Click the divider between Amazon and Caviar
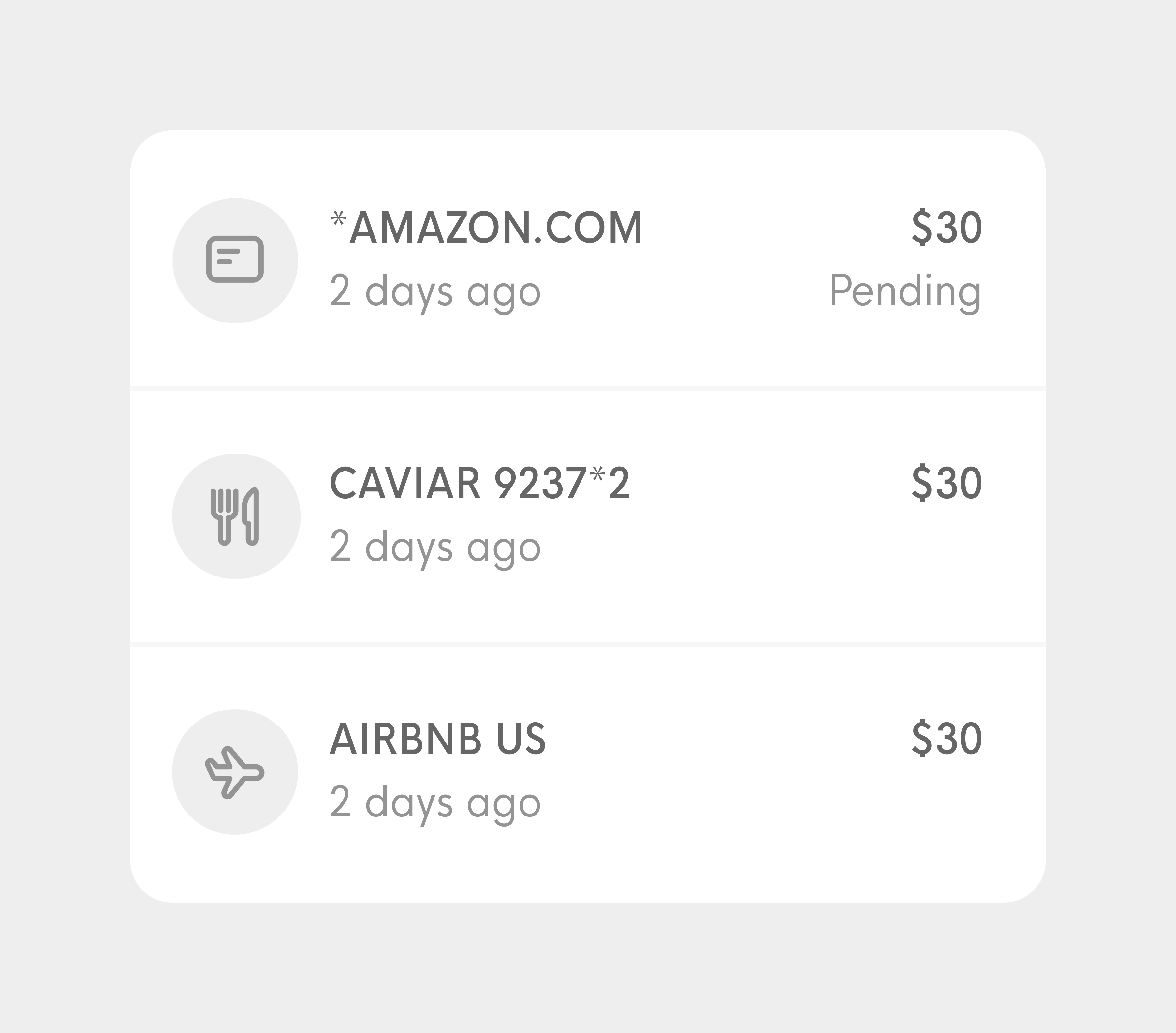This screenshot has height=1033, width=1176. pos(588,388)
